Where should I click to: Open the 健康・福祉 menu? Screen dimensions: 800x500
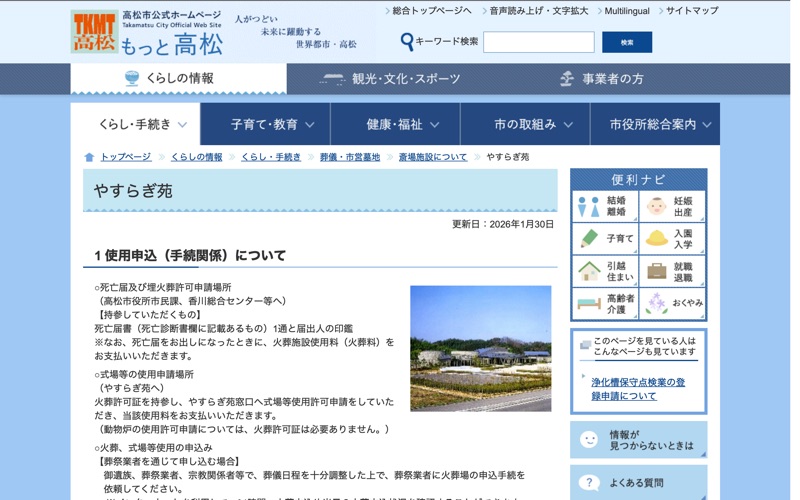tap(395, 124)
